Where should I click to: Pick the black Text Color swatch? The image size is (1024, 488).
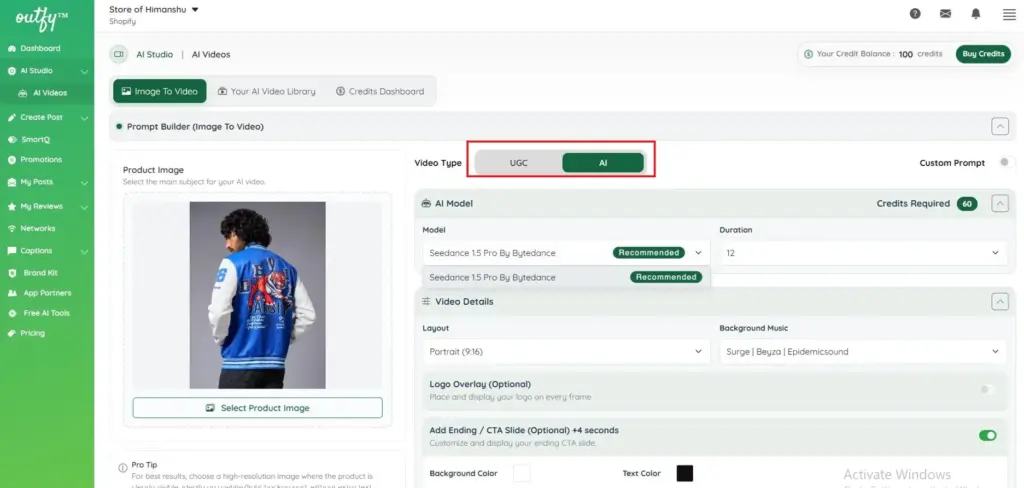click(x=684, y=473)
